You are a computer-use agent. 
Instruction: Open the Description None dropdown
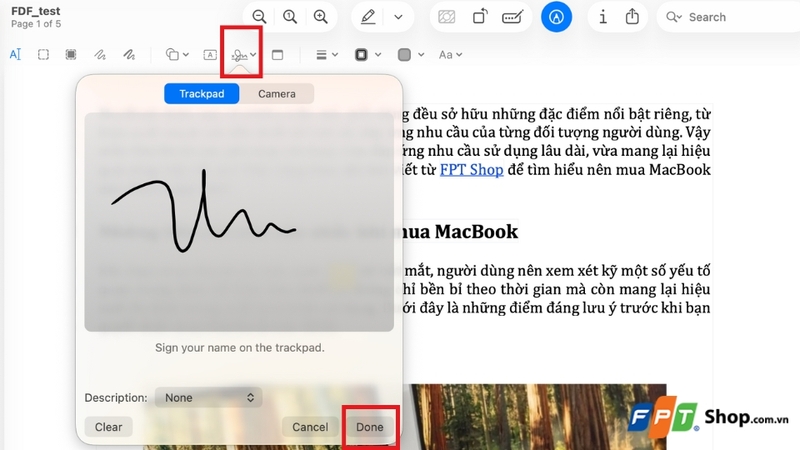pos(208,397)
